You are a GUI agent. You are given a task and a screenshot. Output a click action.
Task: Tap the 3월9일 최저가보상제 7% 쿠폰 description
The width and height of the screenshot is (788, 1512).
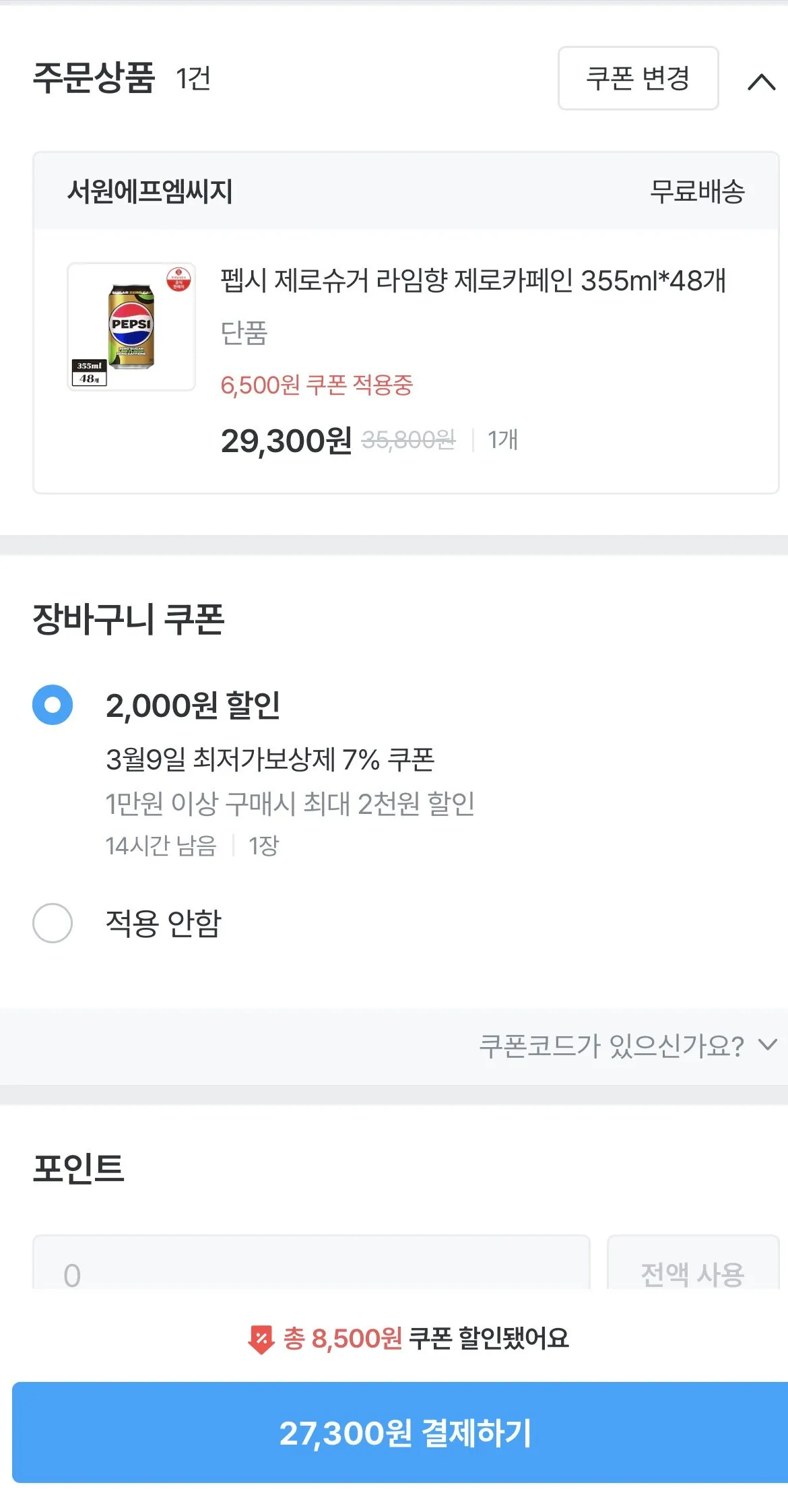pyautogui.click(x=270, y=760)
